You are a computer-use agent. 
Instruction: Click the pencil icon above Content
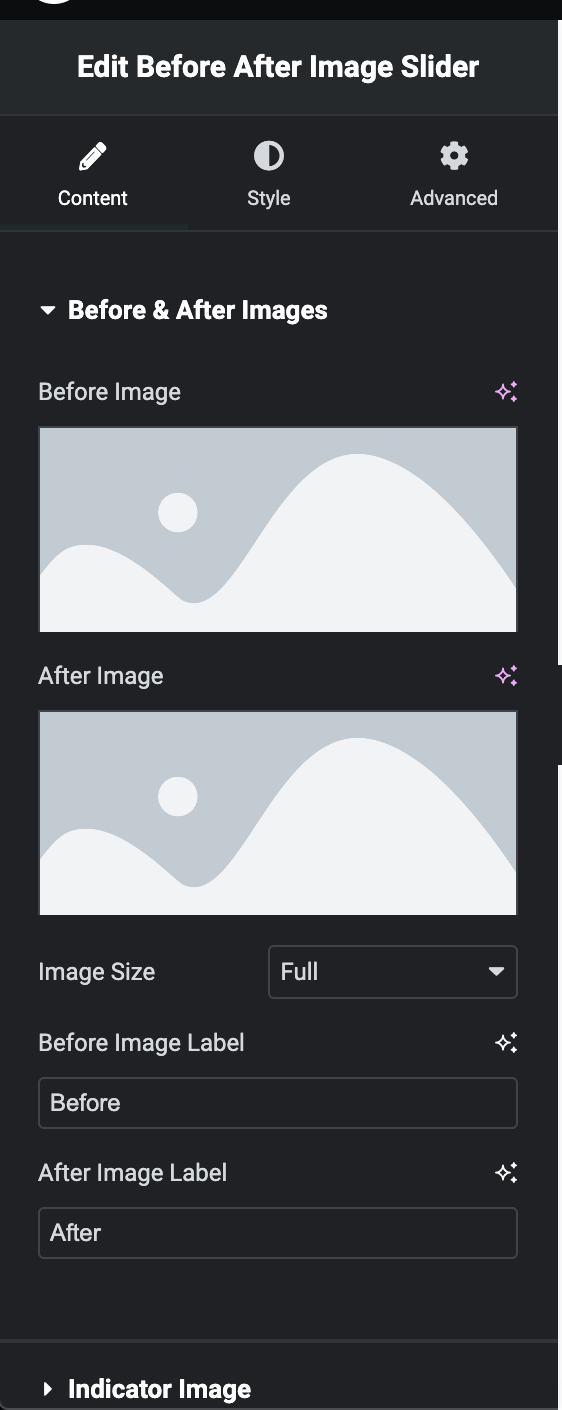point(92,156)
